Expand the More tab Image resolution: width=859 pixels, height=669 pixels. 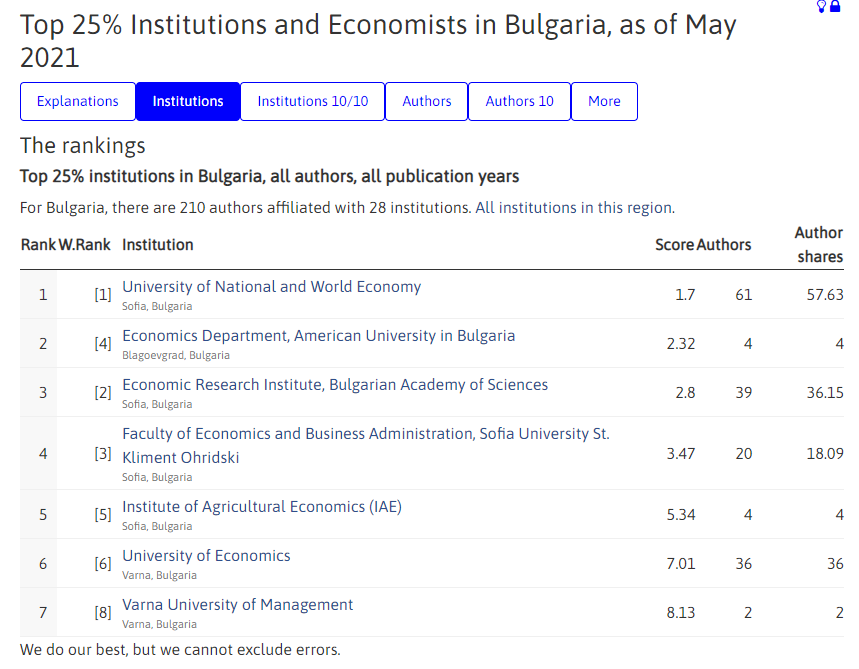pyautogui.click(x=604, y=101)
